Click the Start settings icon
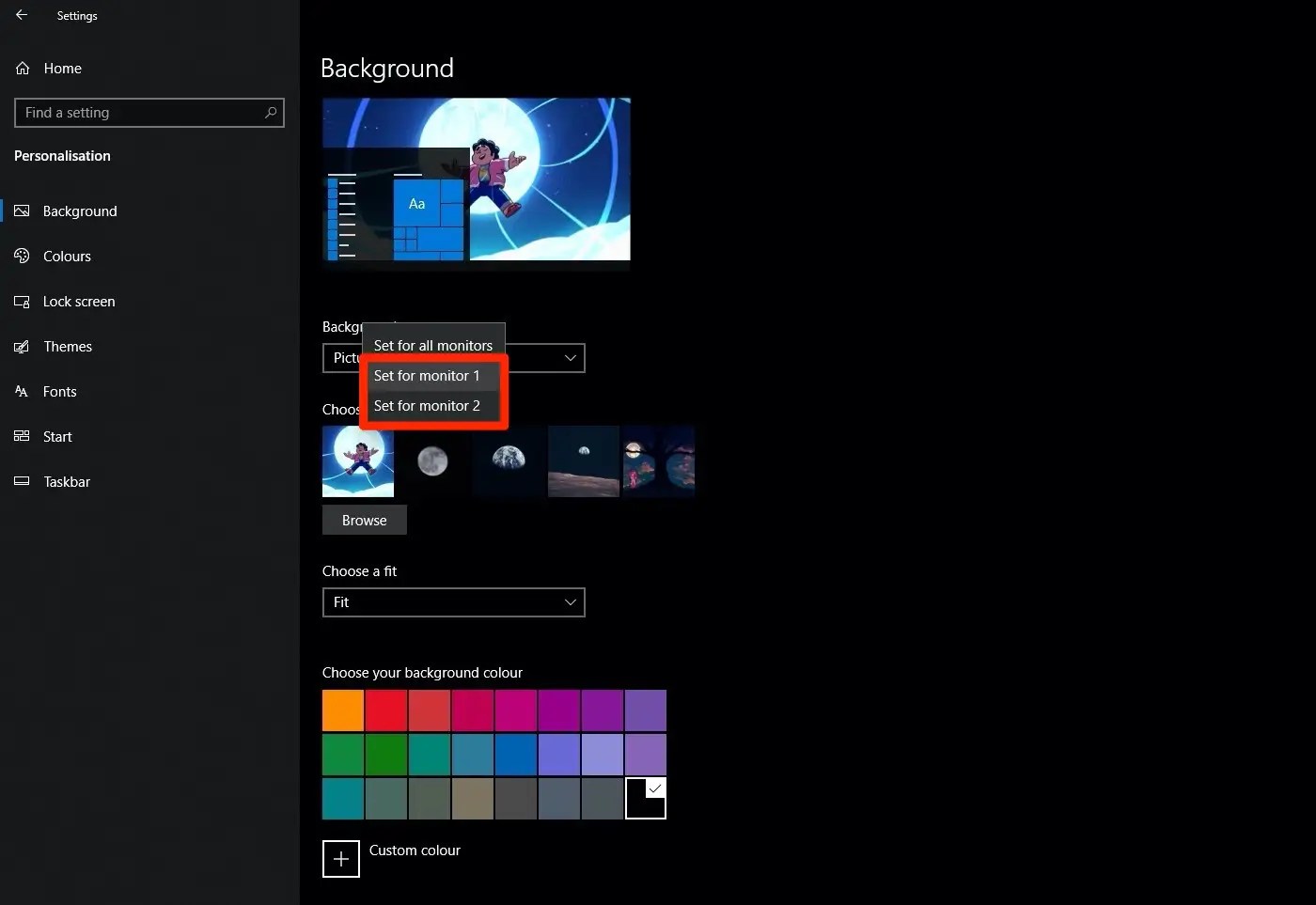The height and width of the screenshot is (905, 1316). tap(22, 436)
